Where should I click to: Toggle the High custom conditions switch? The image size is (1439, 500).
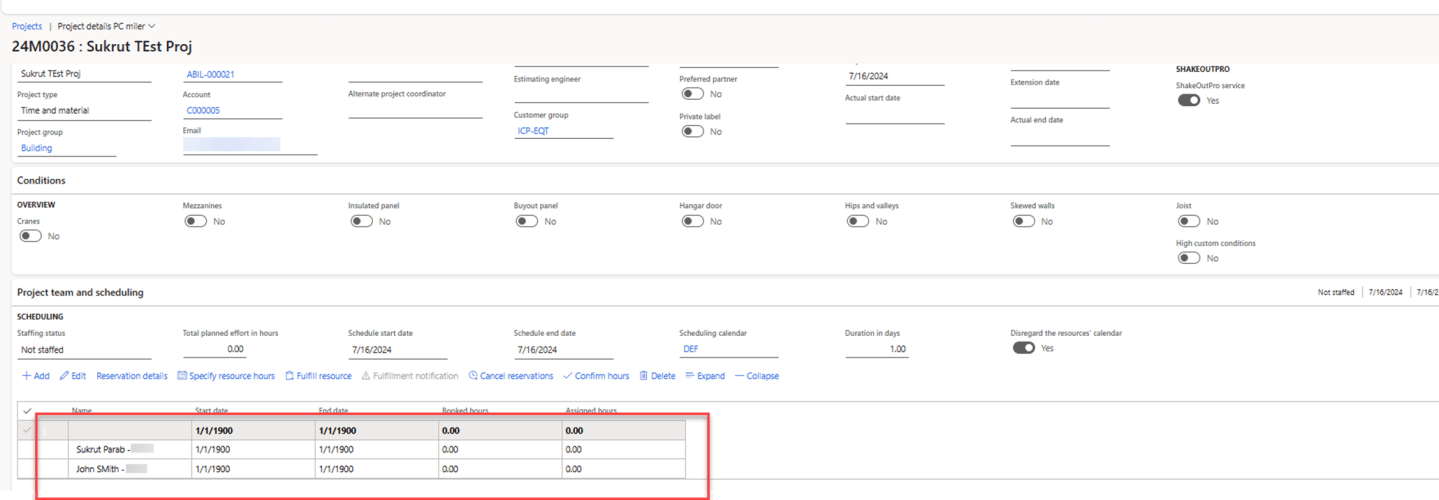coord(1189,258)
